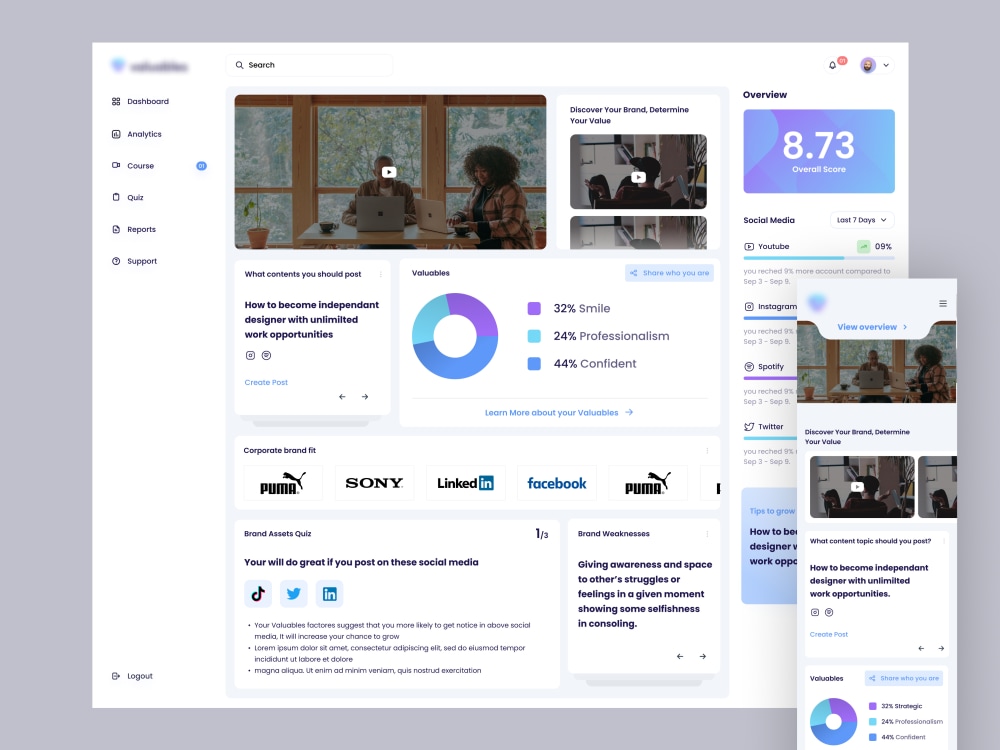This screenshot has width=1000, height=750.
Task: Open the user avatar profile picture
Action: pyautogui.click(x=868, y=65)
